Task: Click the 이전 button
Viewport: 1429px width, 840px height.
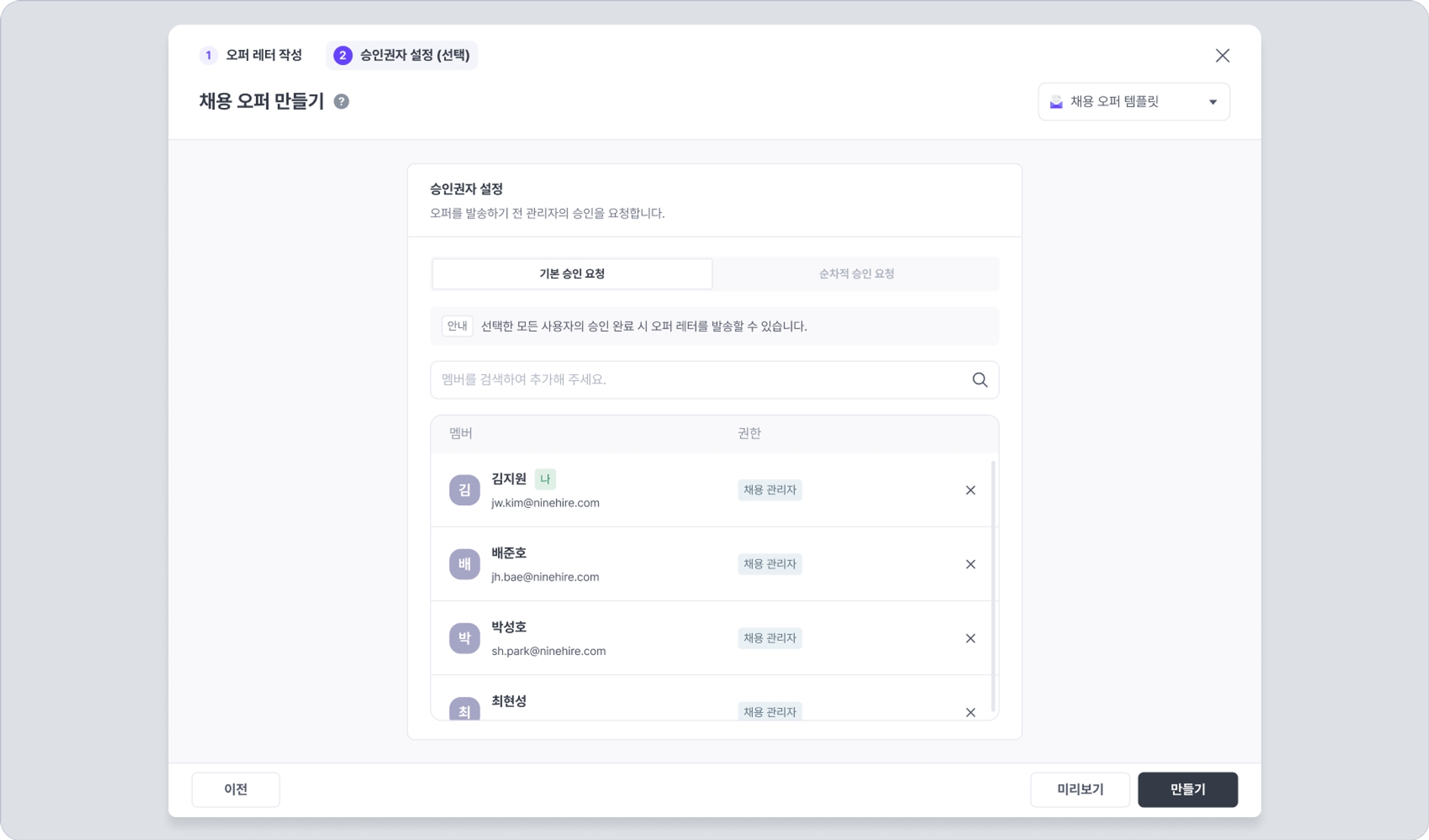Action: tap(236, 789)
